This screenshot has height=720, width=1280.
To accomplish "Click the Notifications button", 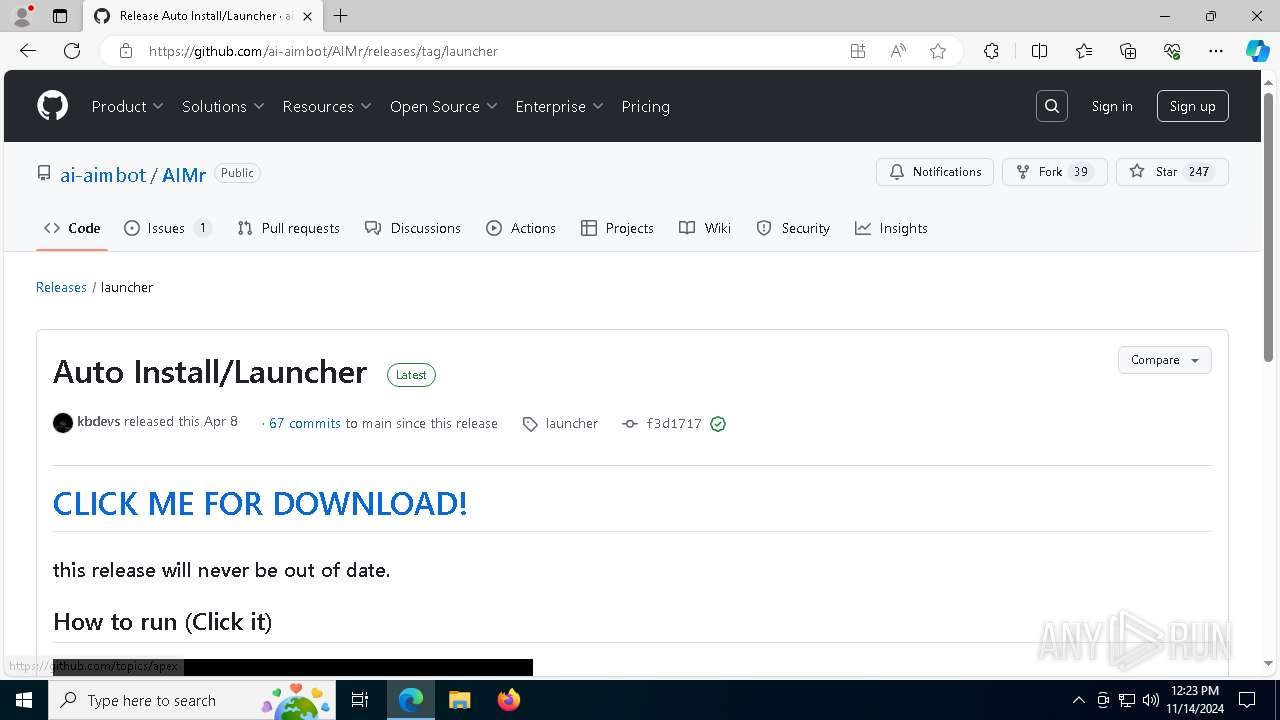I will 935,172.
